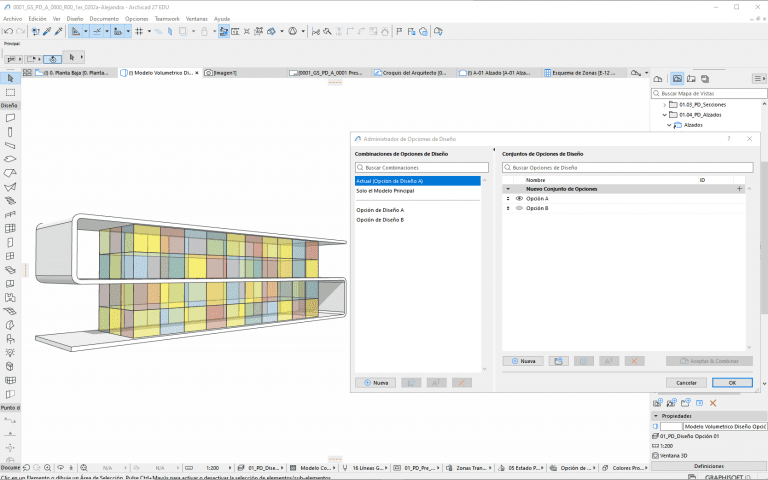
Task: Select the Arrow selection tool
Action: [x=10, y=78]
